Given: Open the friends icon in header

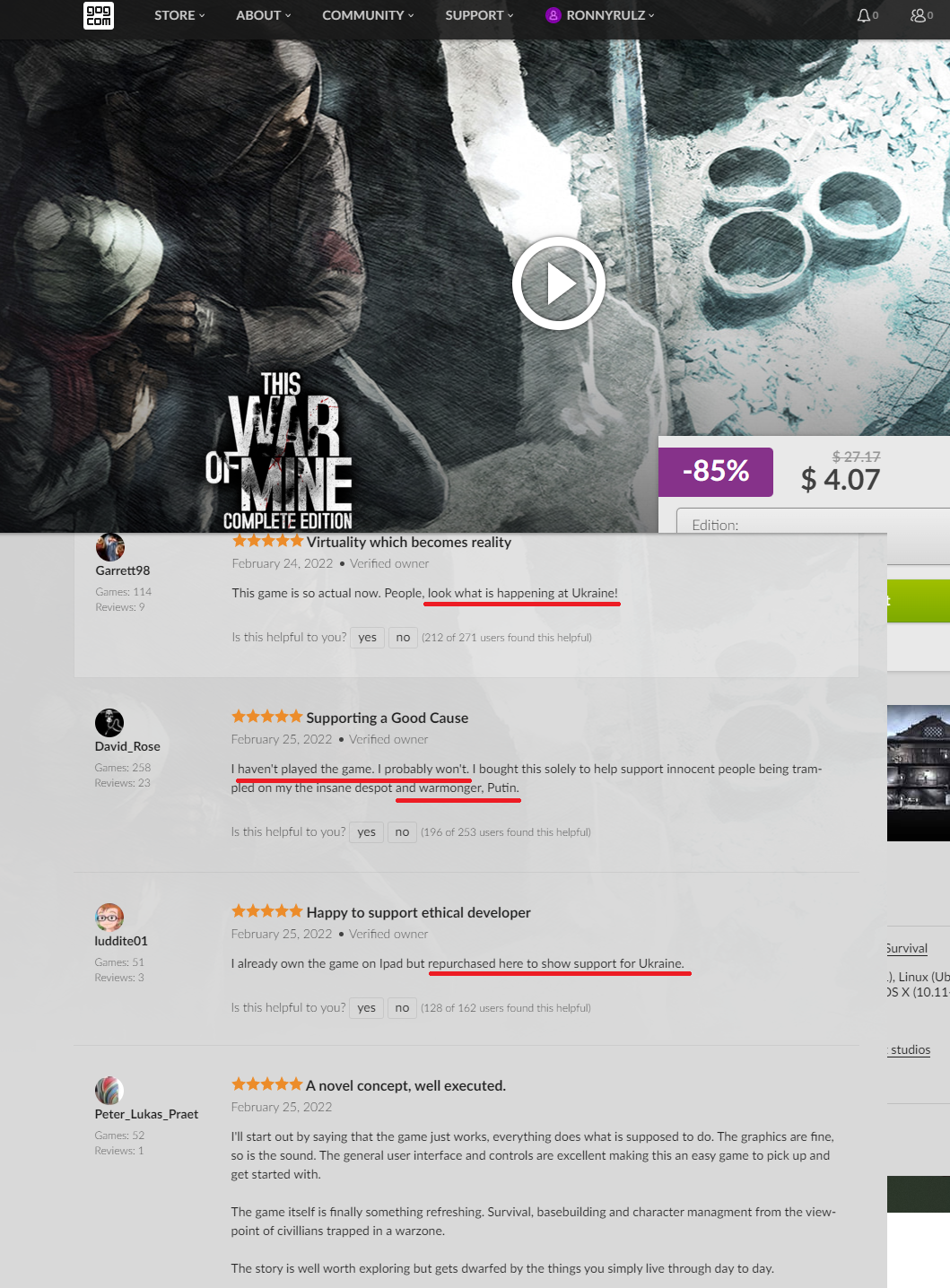Looking at the screenshot, I should click(918, 15).
